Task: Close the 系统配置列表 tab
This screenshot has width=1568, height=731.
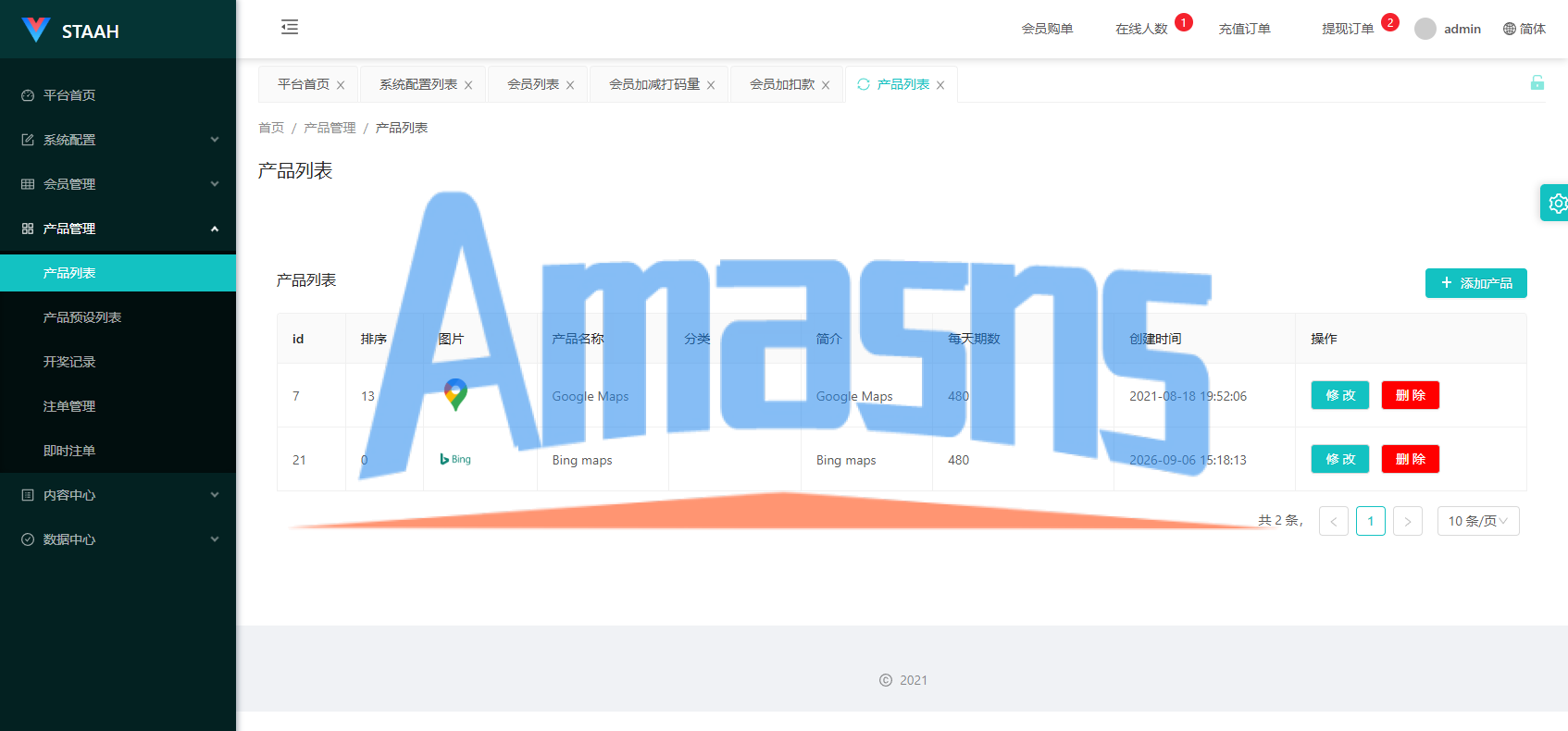Action: point(468,85)
